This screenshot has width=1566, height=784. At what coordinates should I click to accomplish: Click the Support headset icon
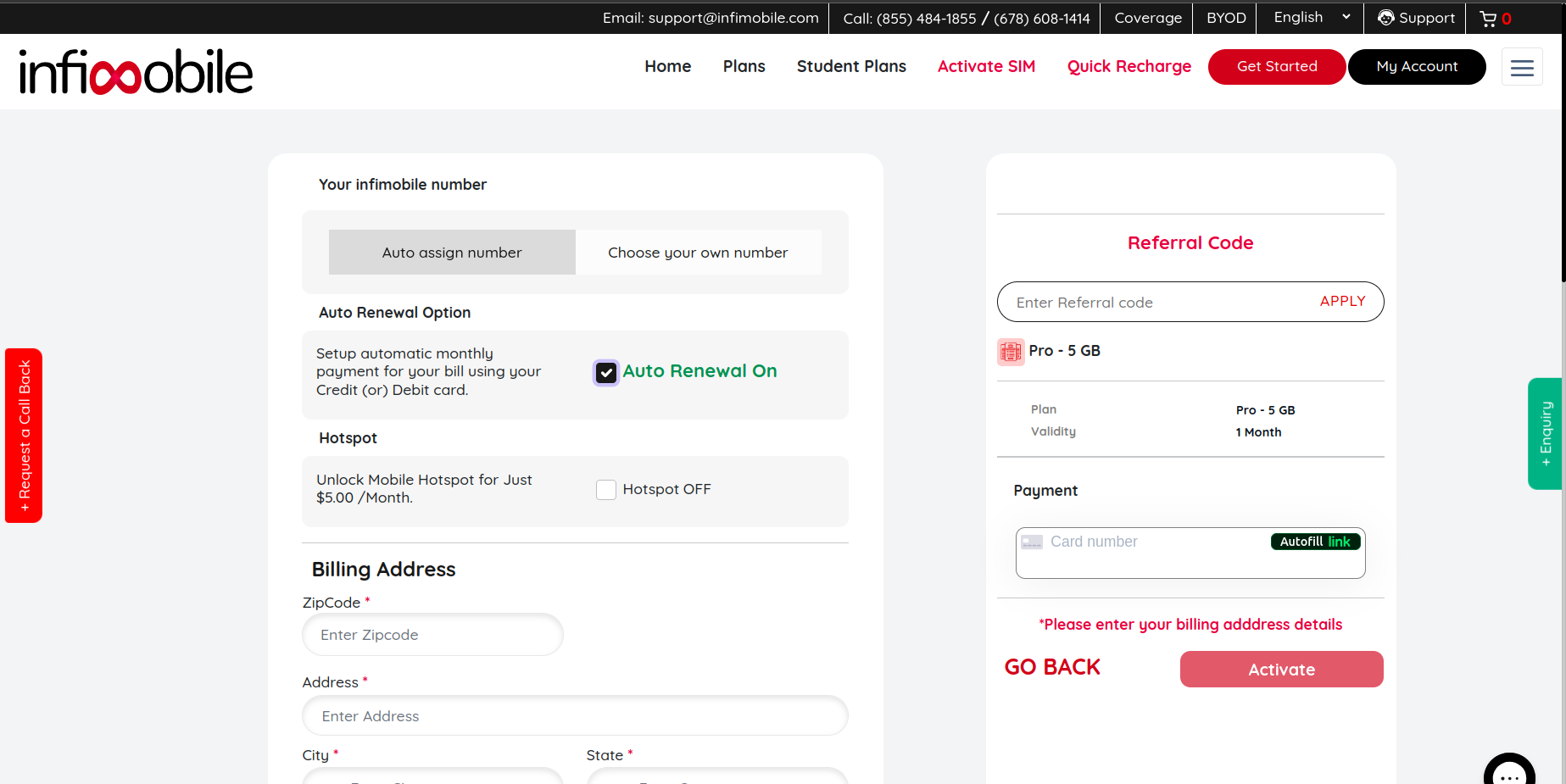coord(1386,18)
